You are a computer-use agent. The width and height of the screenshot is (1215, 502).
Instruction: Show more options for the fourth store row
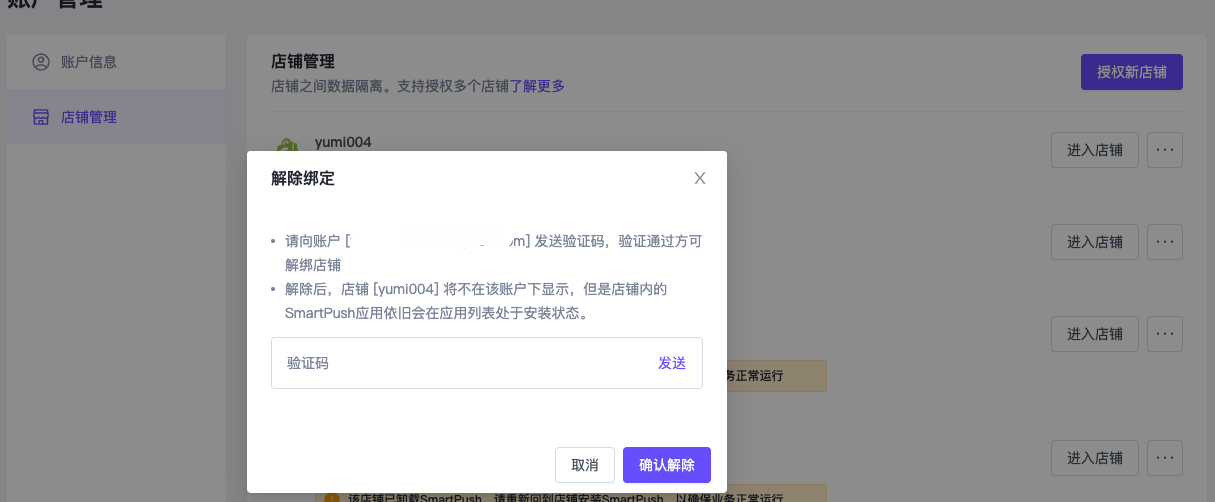point(1164,458)
